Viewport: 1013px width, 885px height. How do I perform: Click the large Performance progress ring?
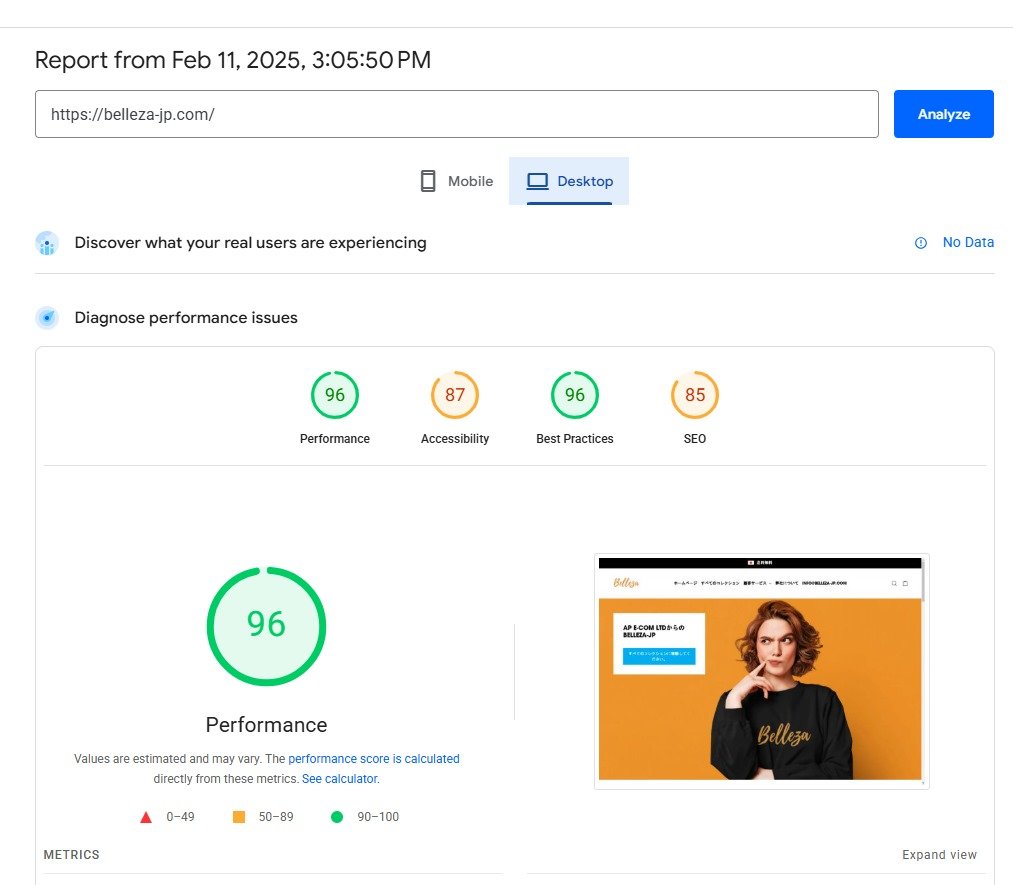point(265,625)
